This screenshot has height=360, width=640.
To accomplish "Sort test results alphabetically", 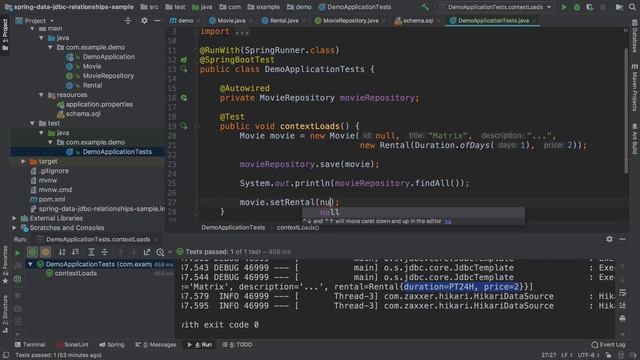I will click(62, 252).
